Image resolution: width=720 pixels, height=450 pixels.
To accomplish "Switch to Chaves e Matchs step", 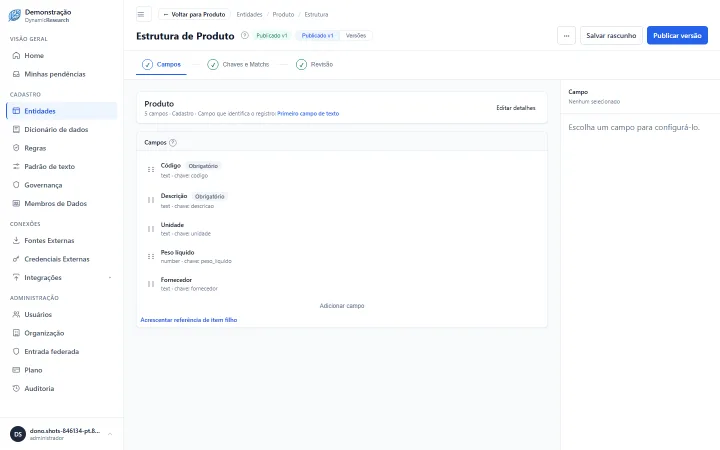I will 238,64.
